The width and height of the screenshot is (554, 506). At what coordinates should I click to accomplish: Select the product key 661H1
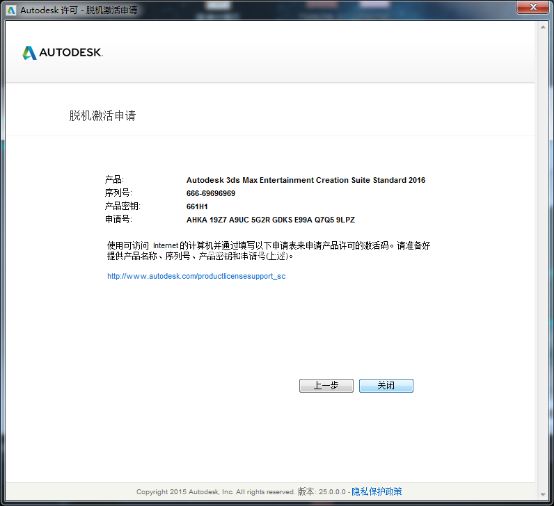coord(197,206)
